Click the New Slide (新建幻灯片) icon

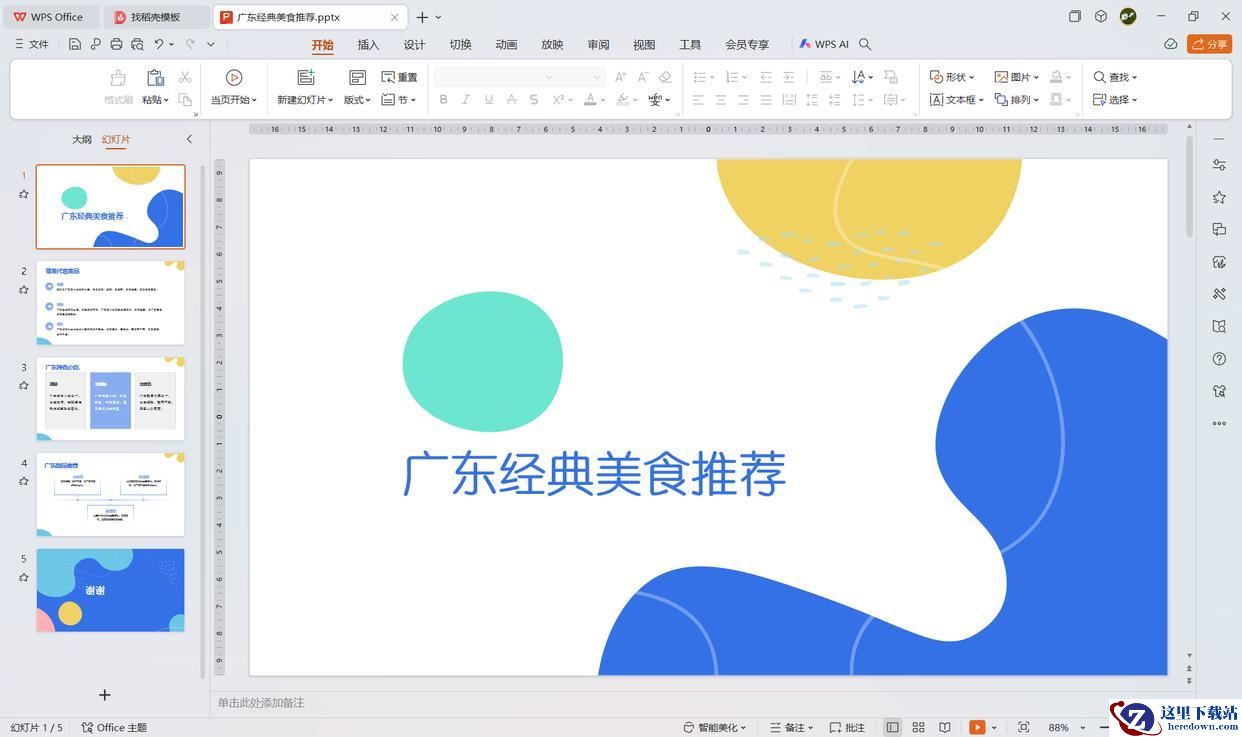click(306, 78)
